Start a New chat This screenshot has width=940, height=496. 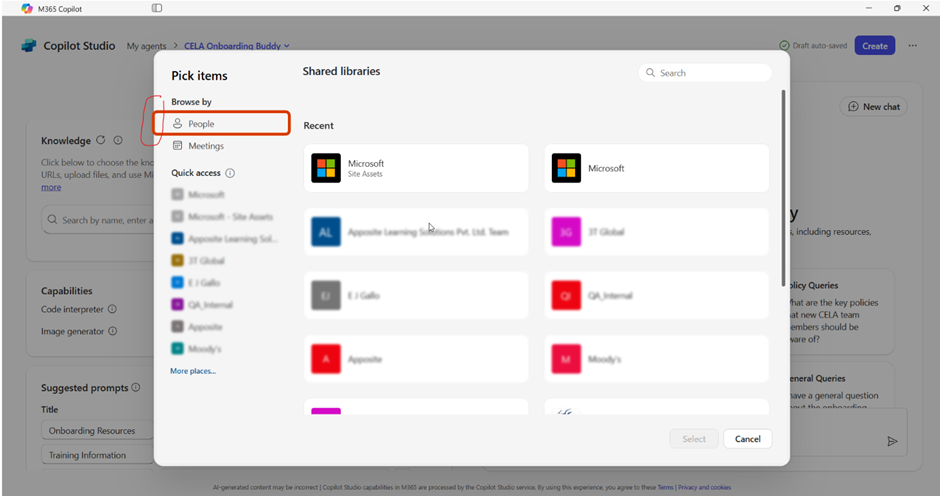pos(873,107)
